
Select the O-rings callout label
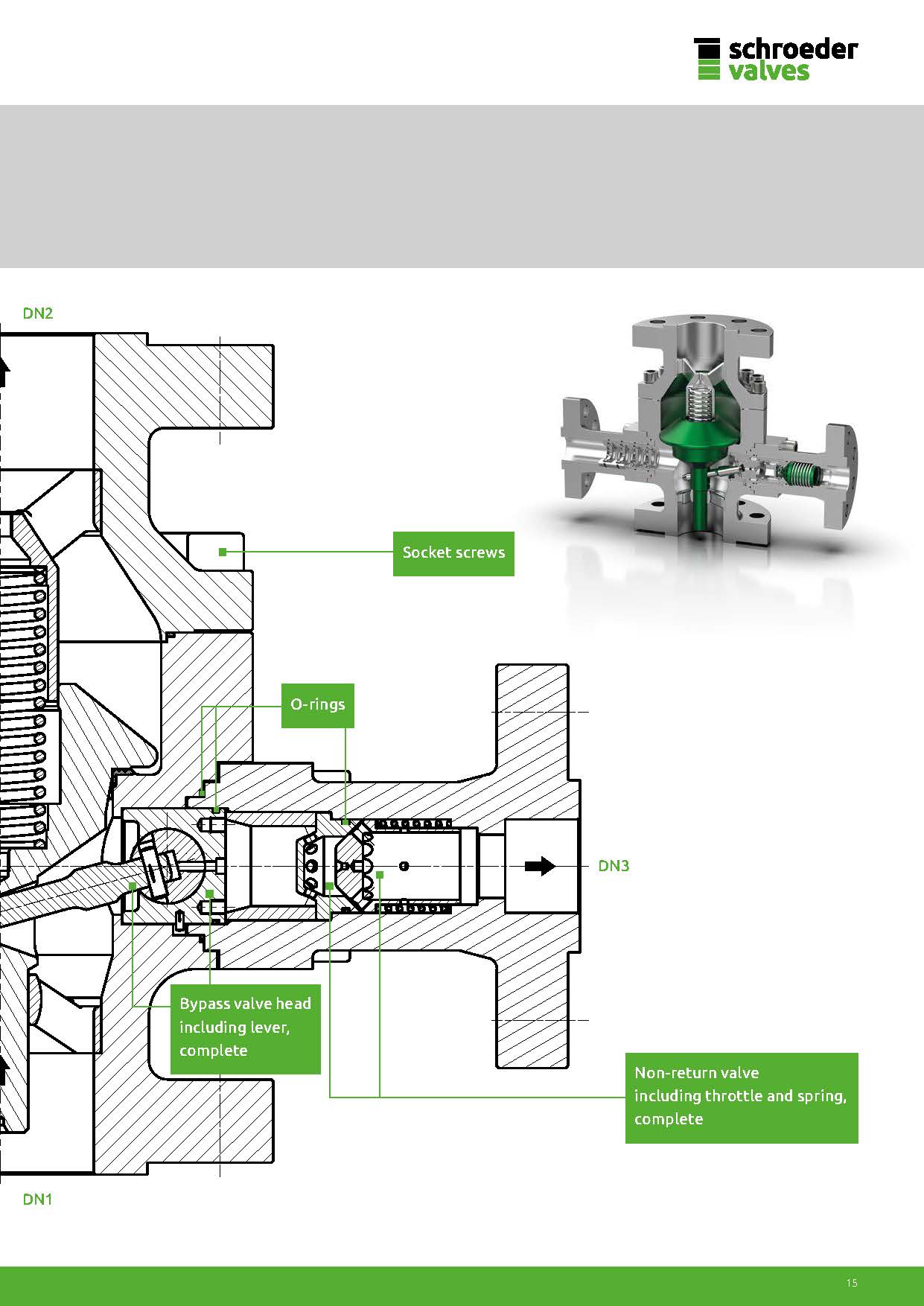317,704
